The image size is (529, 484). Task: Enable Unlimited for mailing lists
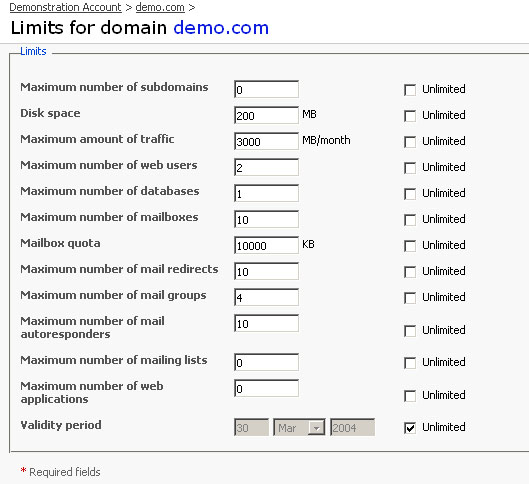(410, 363)
